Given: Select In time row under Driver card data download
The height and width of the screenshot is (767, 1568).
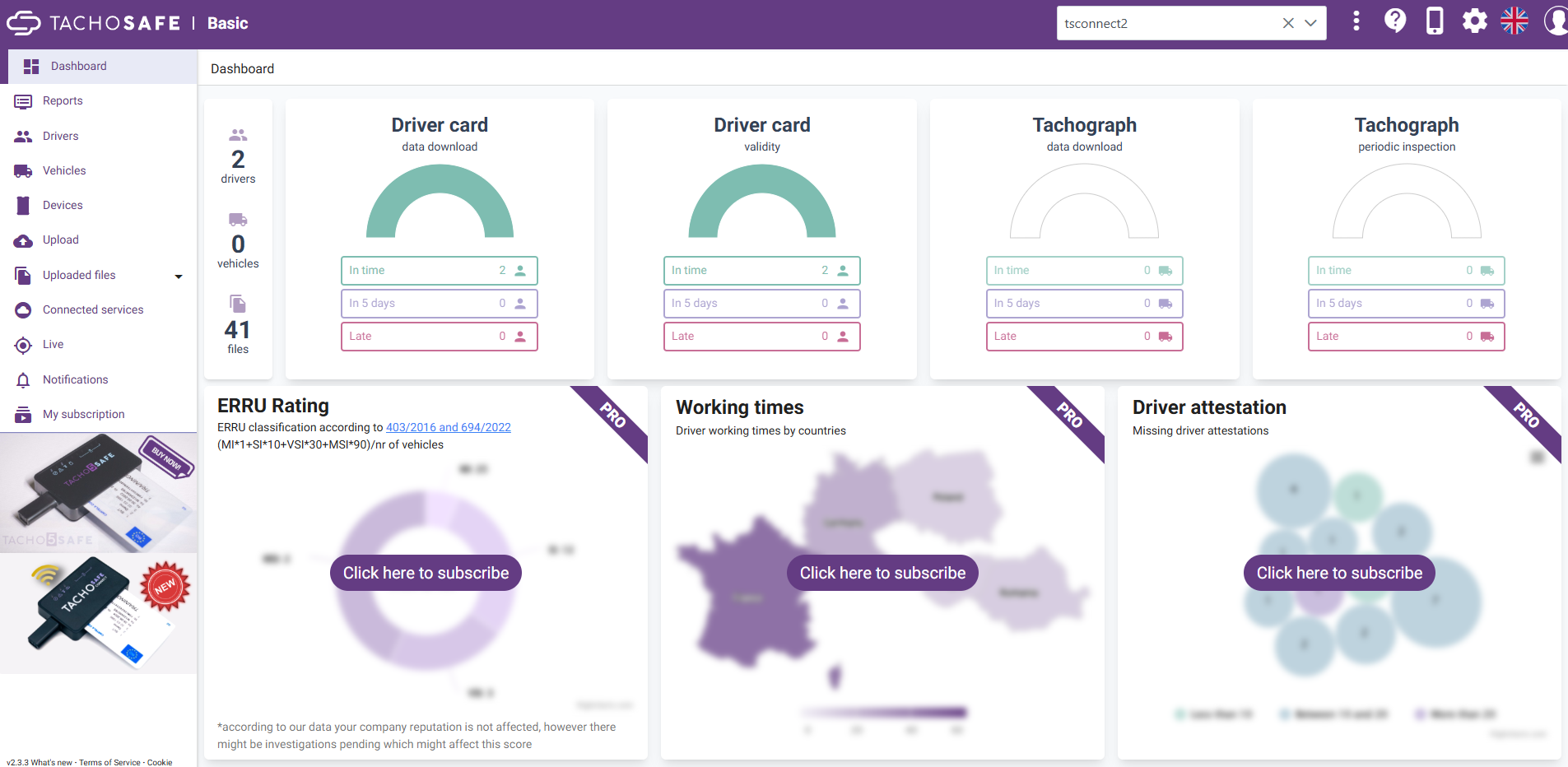Looking at the screenshot, I should (440, 271).
